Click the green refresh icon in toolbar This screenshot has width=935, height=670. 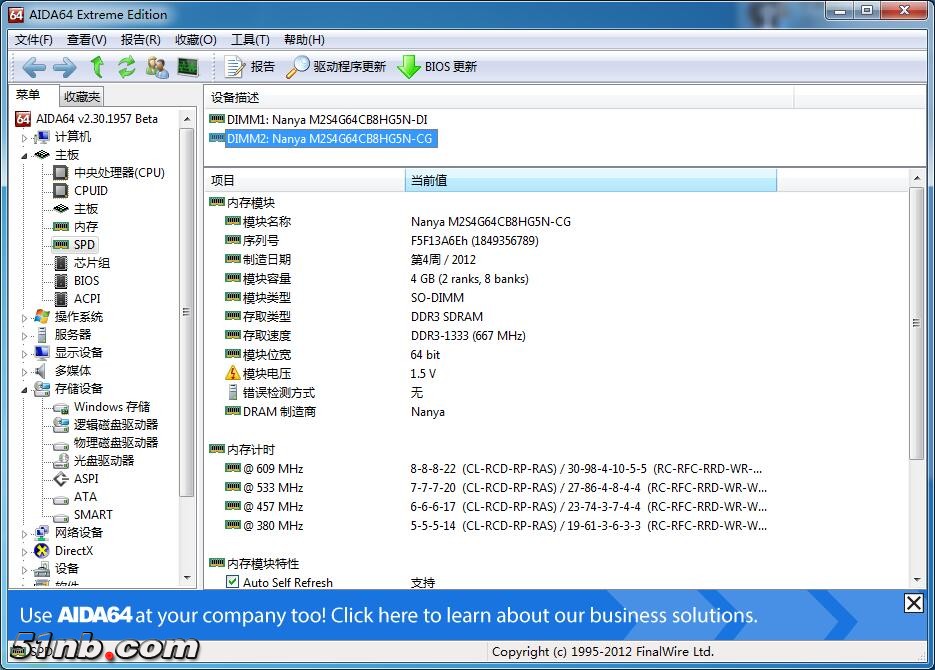point(126,67)
